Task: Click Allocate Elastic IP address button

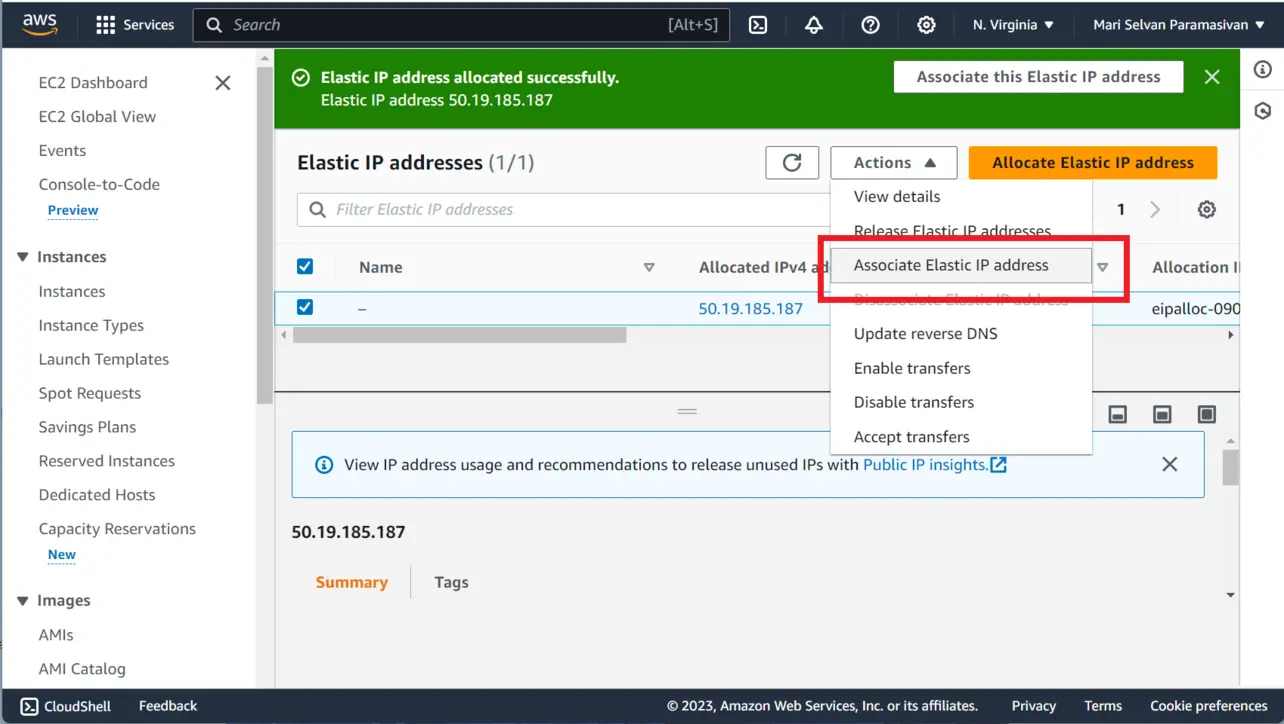Action: (x=1093, y=163)
